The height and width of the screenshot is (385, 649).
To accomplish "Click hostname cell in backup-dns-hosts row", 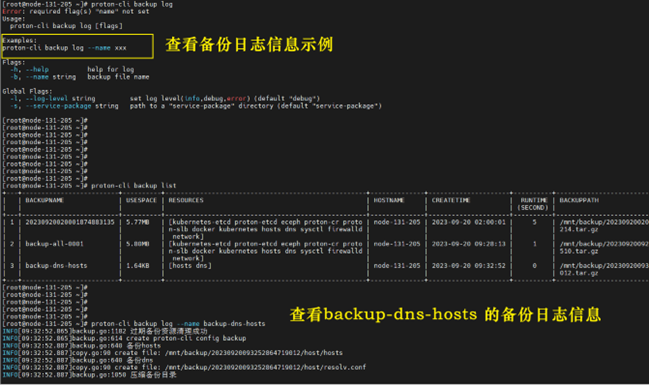I will [397, 266].
